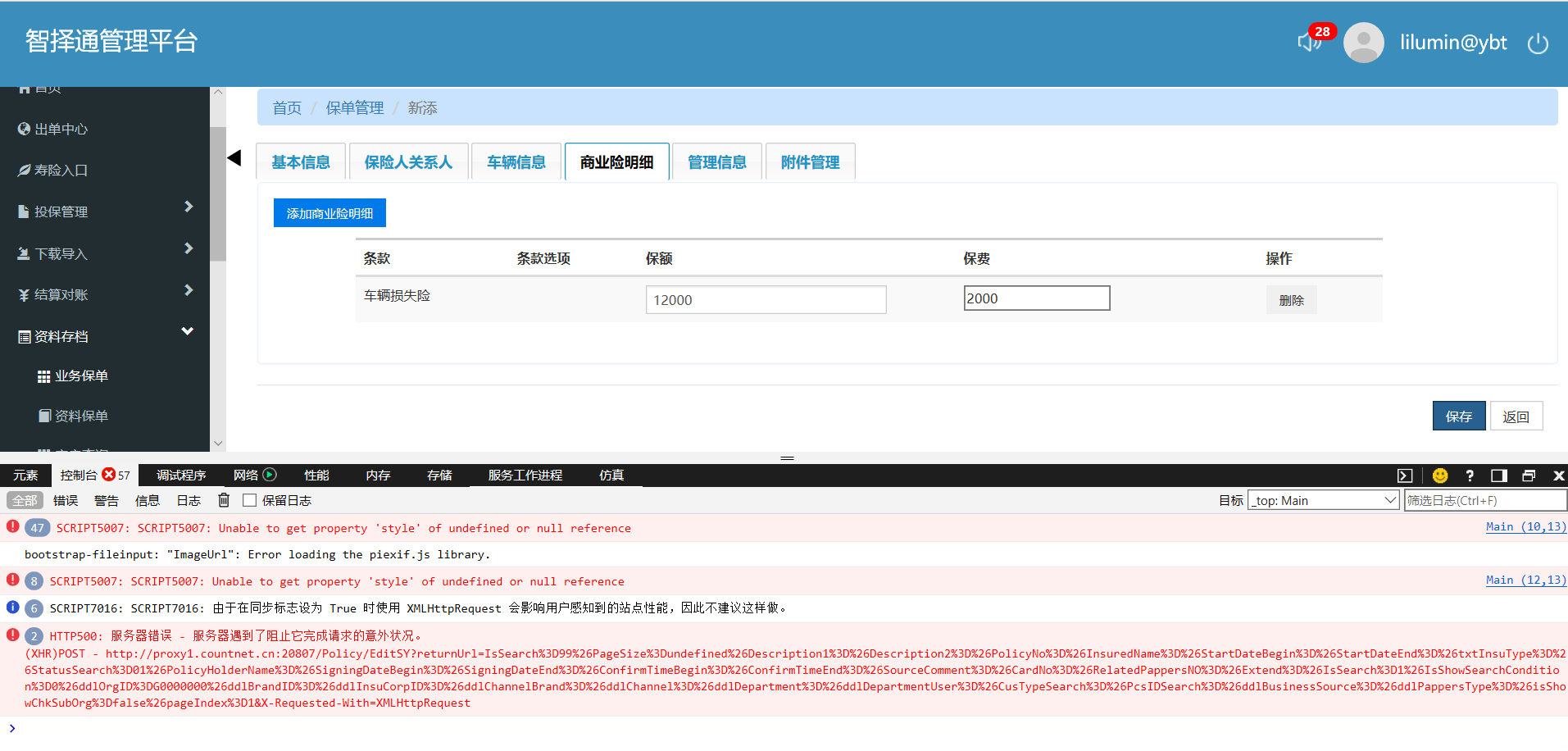Clear the console with the trash icon
The height and width of the screenshot is (751, 1568).
click(224, 500)
